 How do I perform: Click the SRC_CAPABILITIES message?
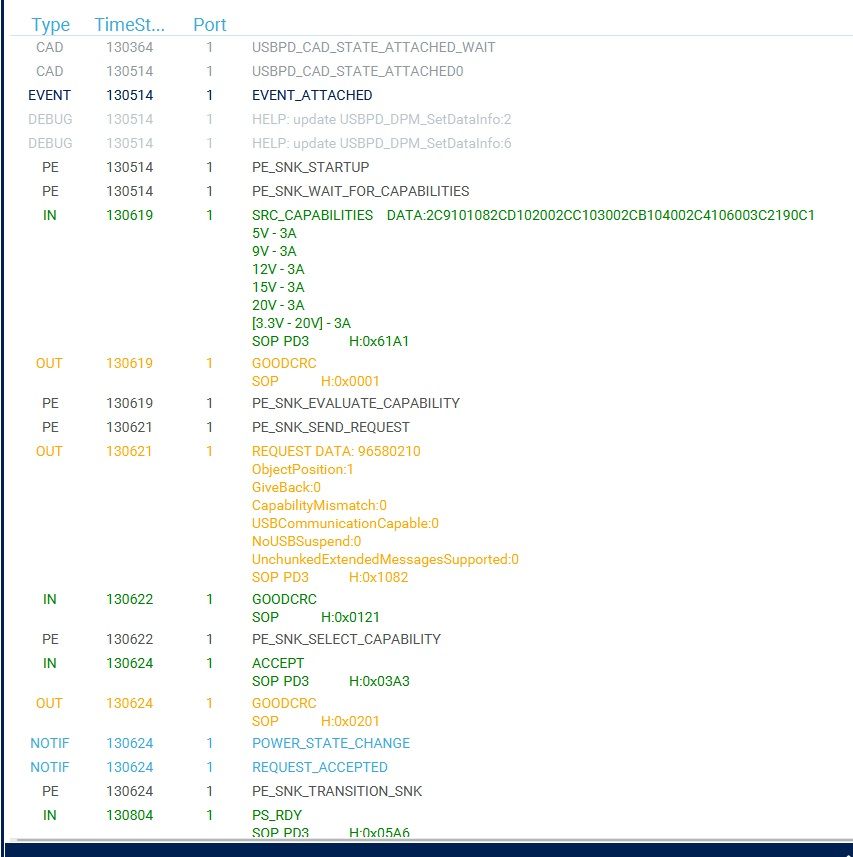313,215
